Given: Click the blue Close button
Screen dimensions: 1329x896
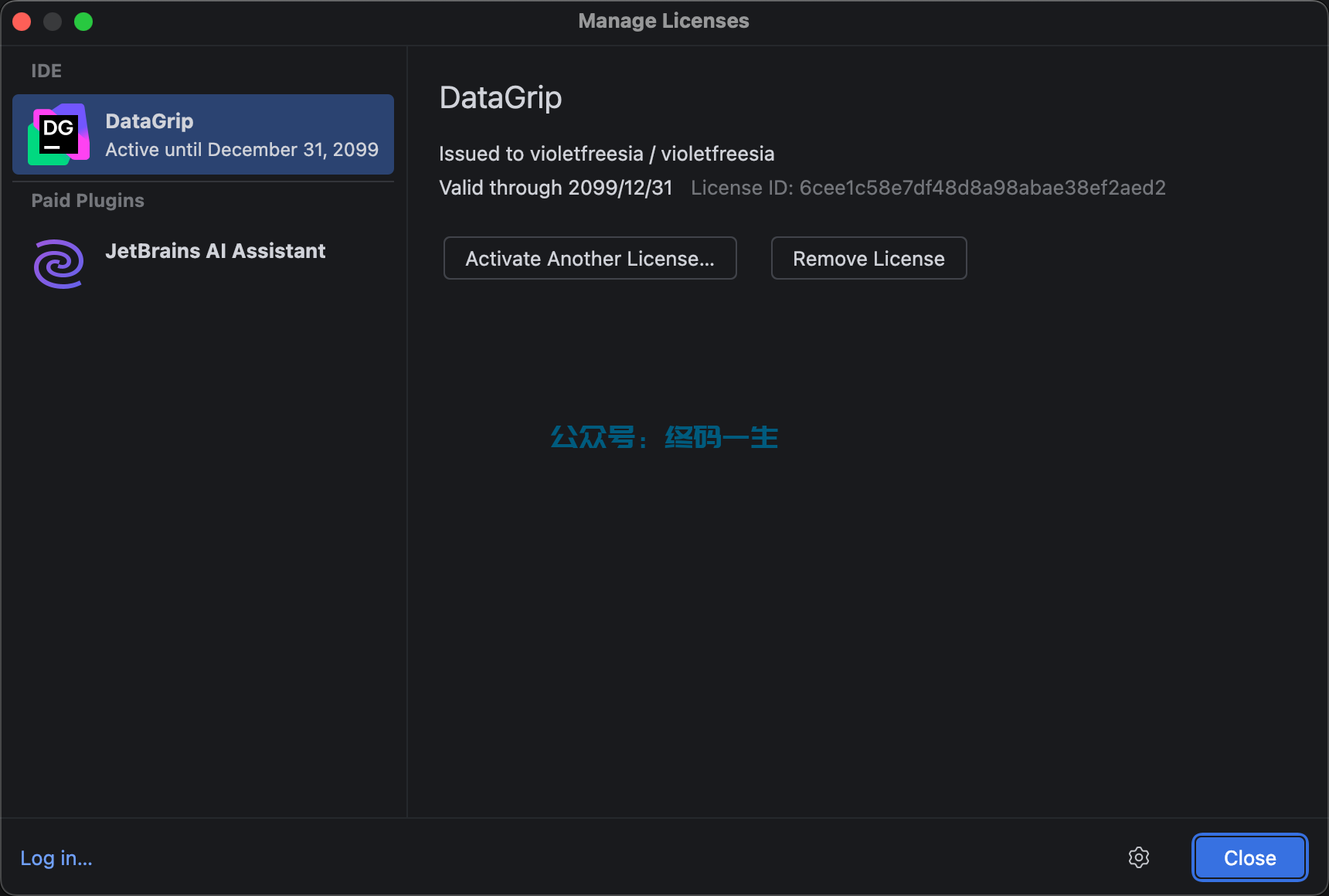Looking at the screenshot, I should point(1249,857).
